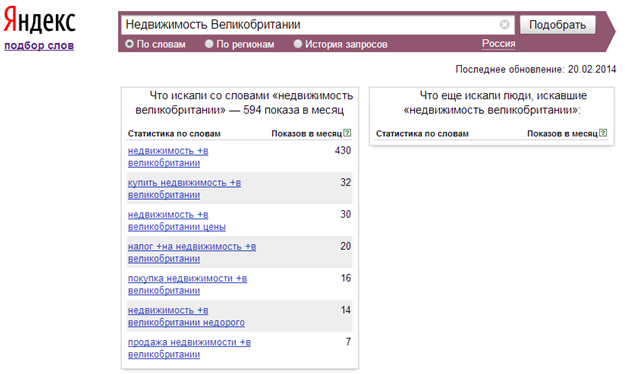Click the left table's Статистика по словам header
The image size is (627, 374).
(x=174, y=134)
